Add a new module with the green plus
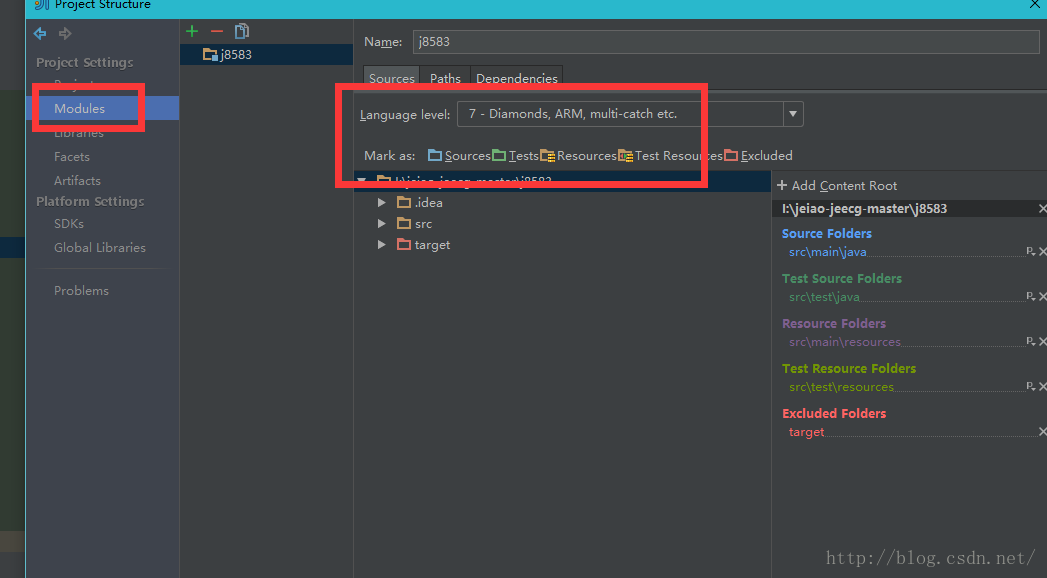Image resolution: width=1047 pixels, height=578 pixels. 192,31
